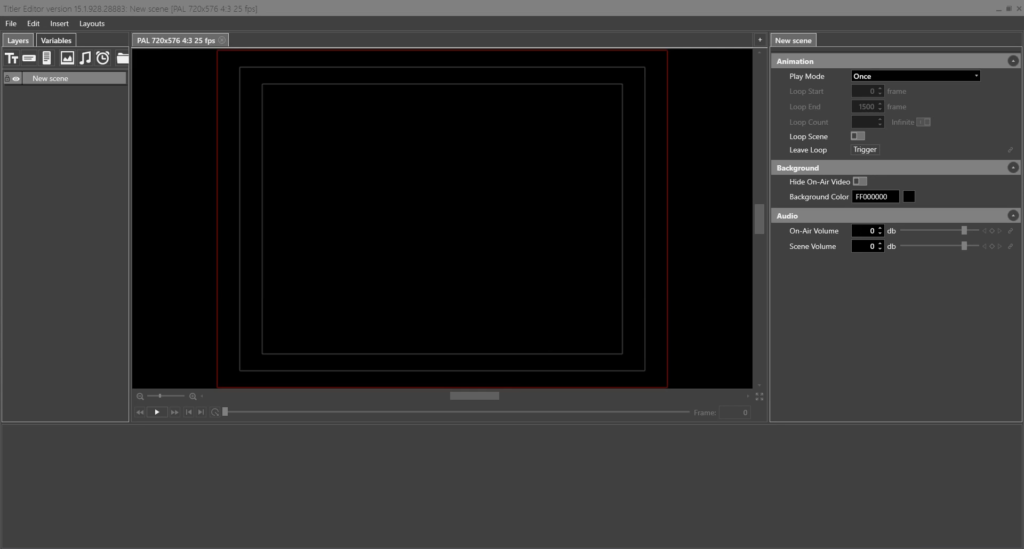Click the Background Color hex input field
The width and height of the screenshot is (1024, 549).
point(875,197)
